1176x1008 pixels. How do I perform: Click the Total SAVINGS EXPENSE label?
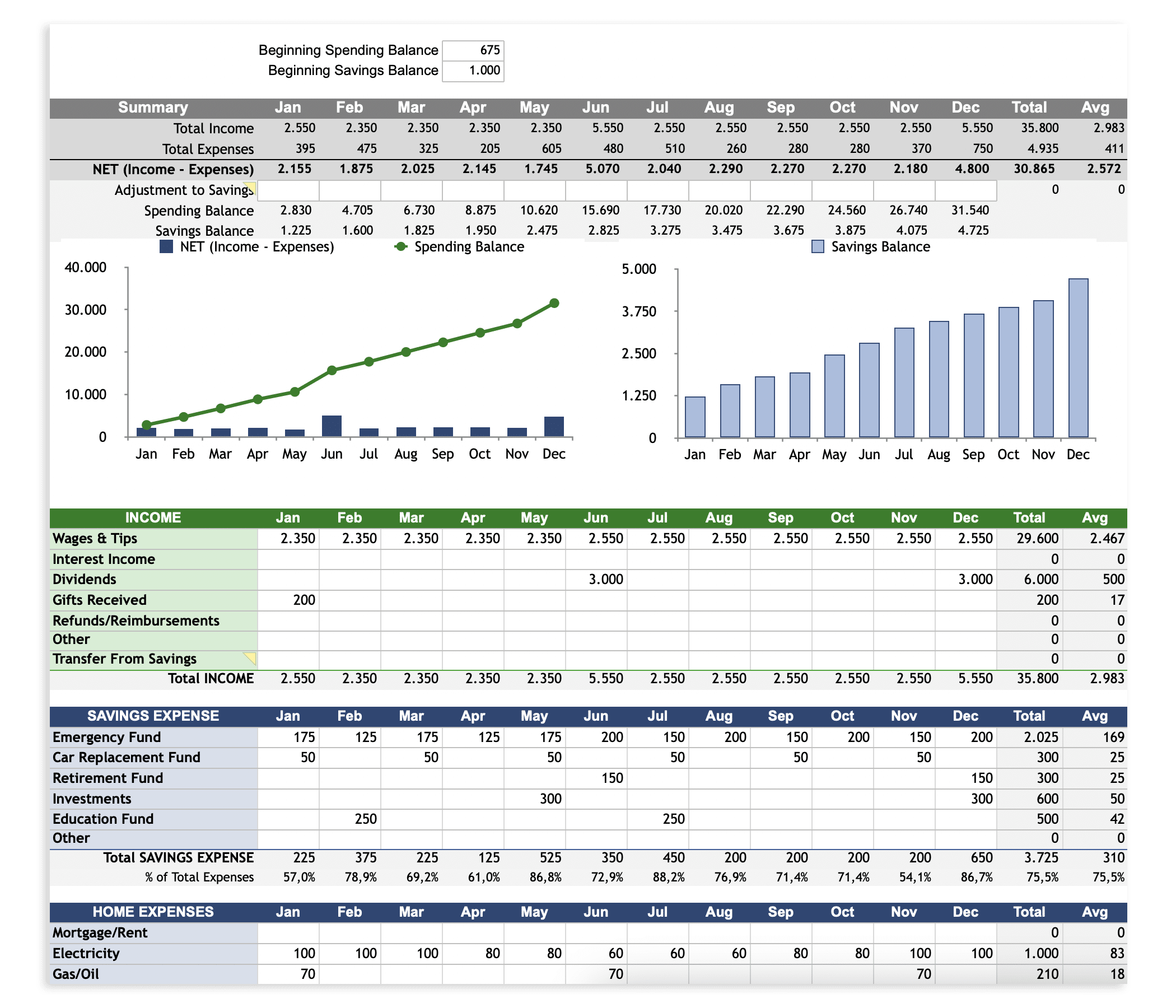coord(178,857)
